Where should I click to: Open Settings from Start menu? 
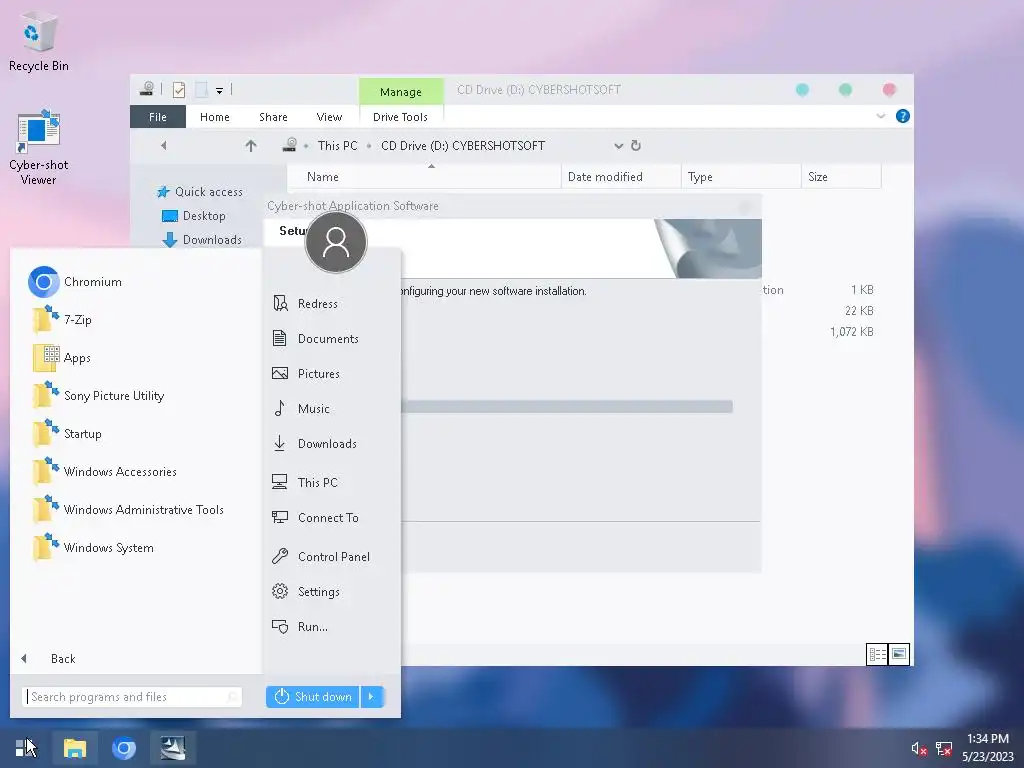[306, 592]
